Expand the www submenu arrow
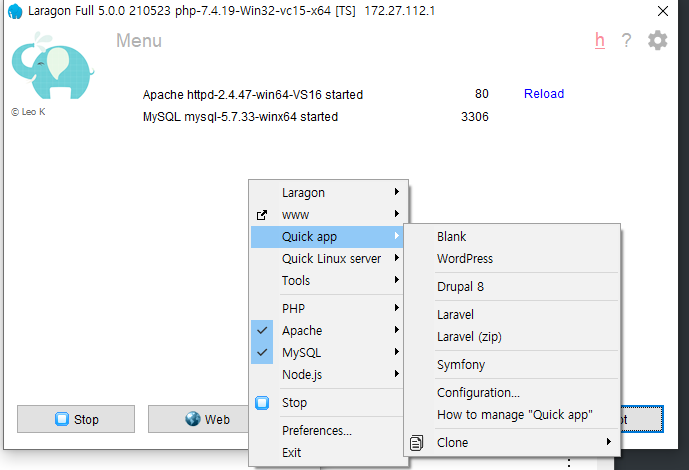The image size is (689, 470). tap(396, 213)
